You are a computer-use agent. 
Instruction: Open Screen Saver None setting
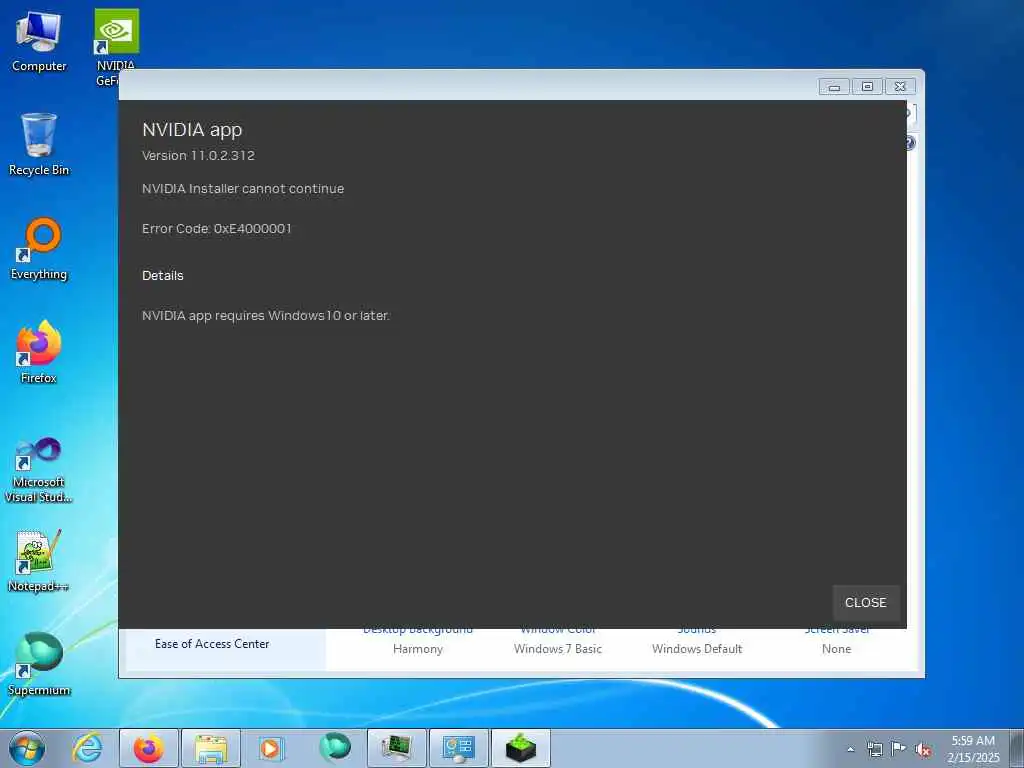[837, 640]
